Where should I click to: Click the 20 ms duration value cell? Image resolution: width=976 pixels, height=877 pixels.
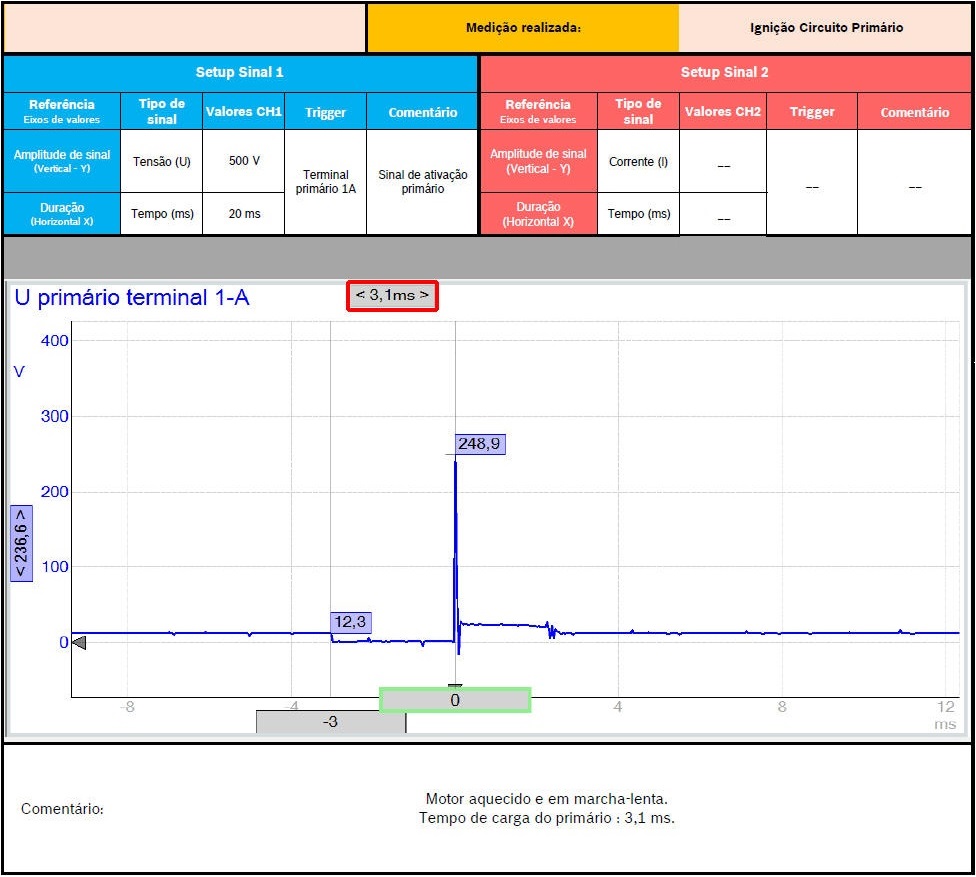pos(243,214)
